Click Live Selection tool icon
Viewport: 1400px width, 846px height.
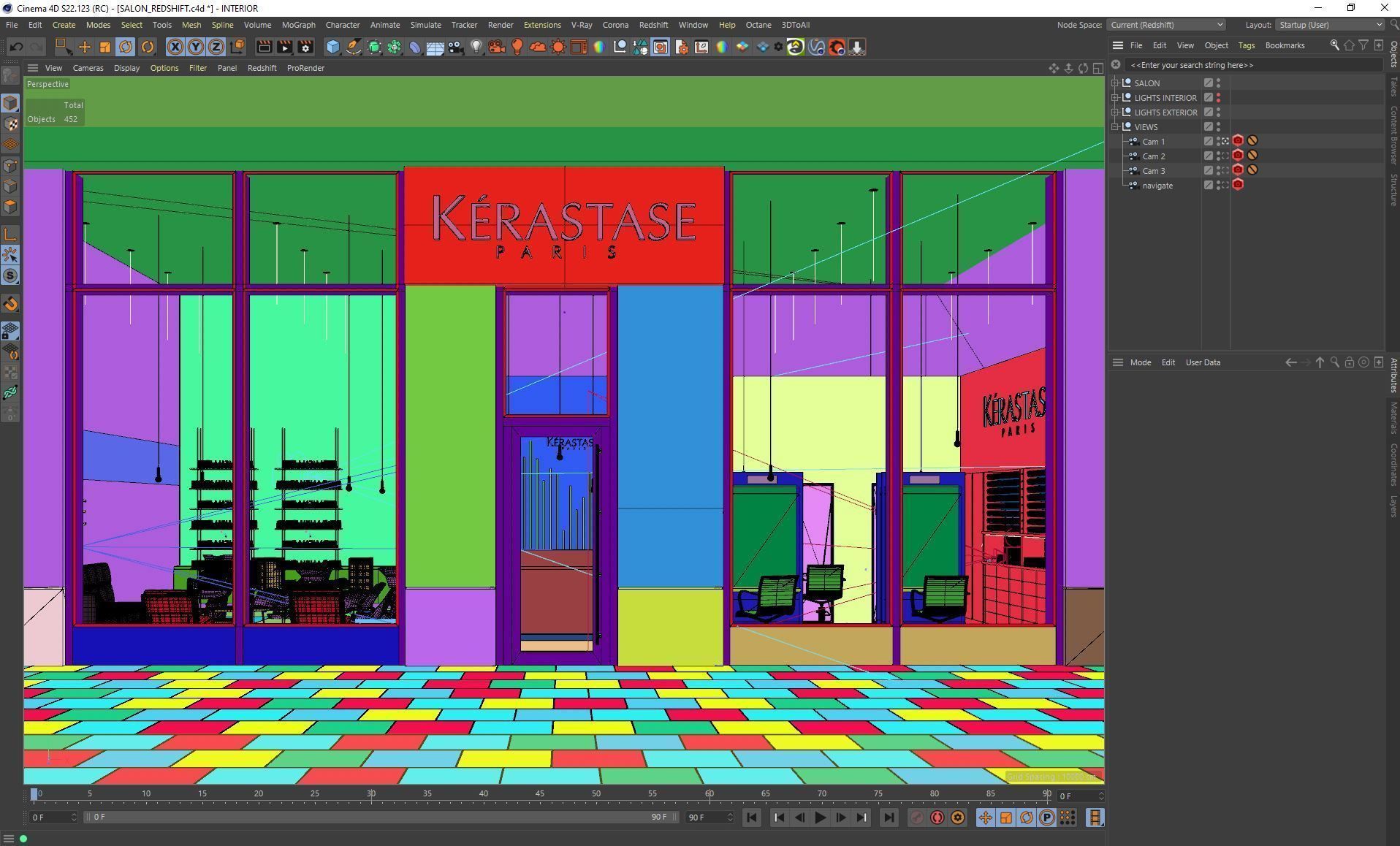(64, 47)
